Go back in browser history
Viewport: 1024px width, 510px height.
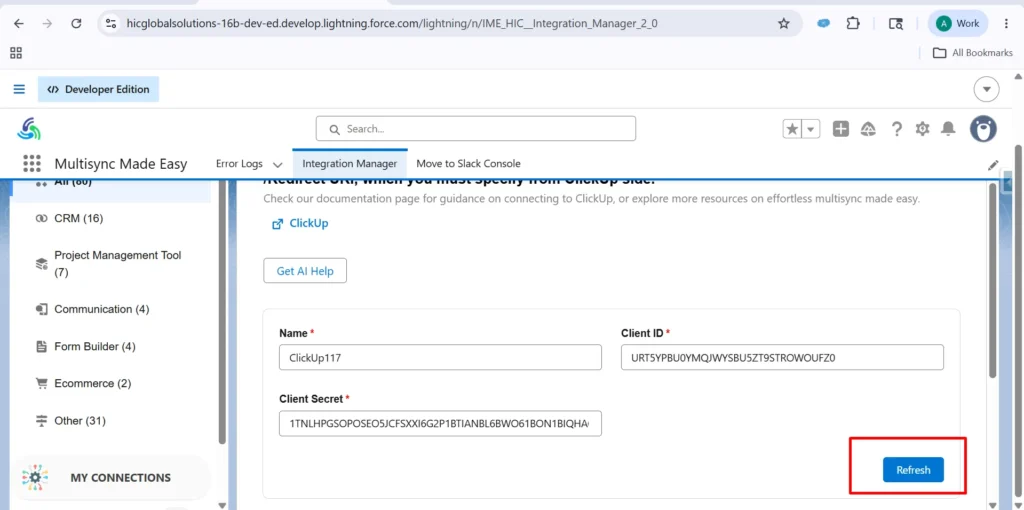(x=18, y=24)
